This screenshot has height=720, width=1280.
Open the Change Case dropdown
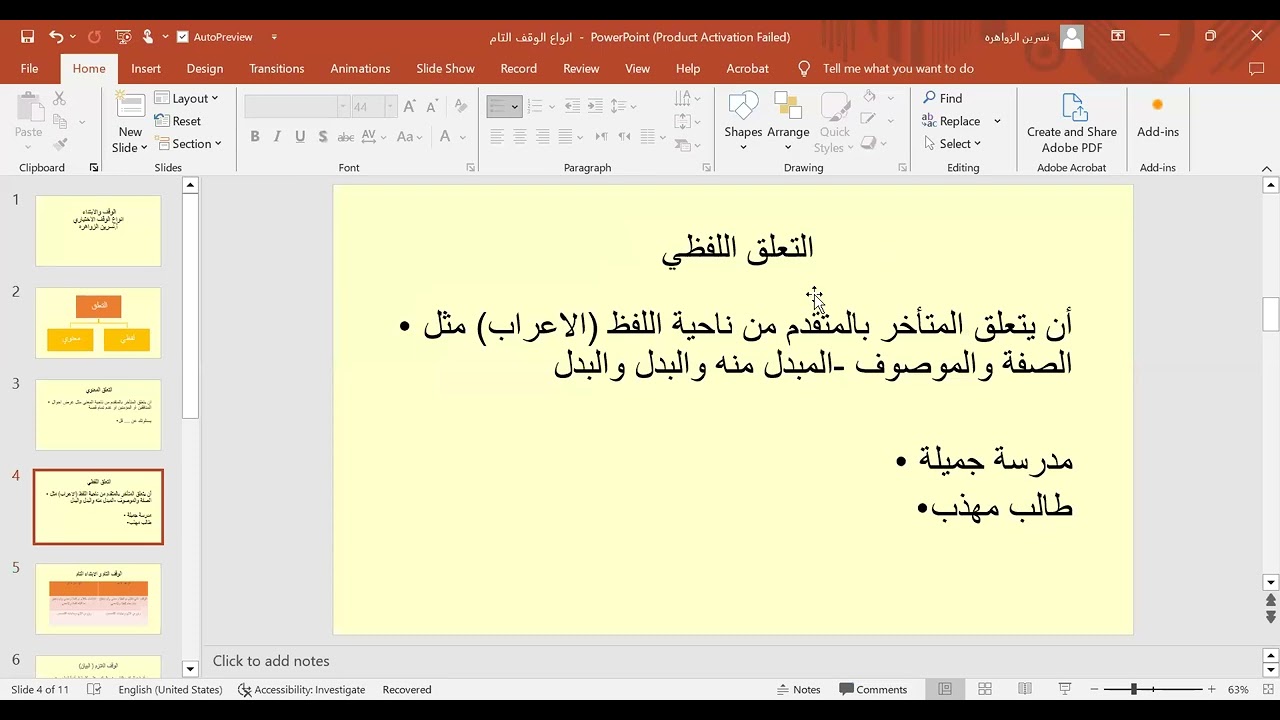(x=409, y=137)
